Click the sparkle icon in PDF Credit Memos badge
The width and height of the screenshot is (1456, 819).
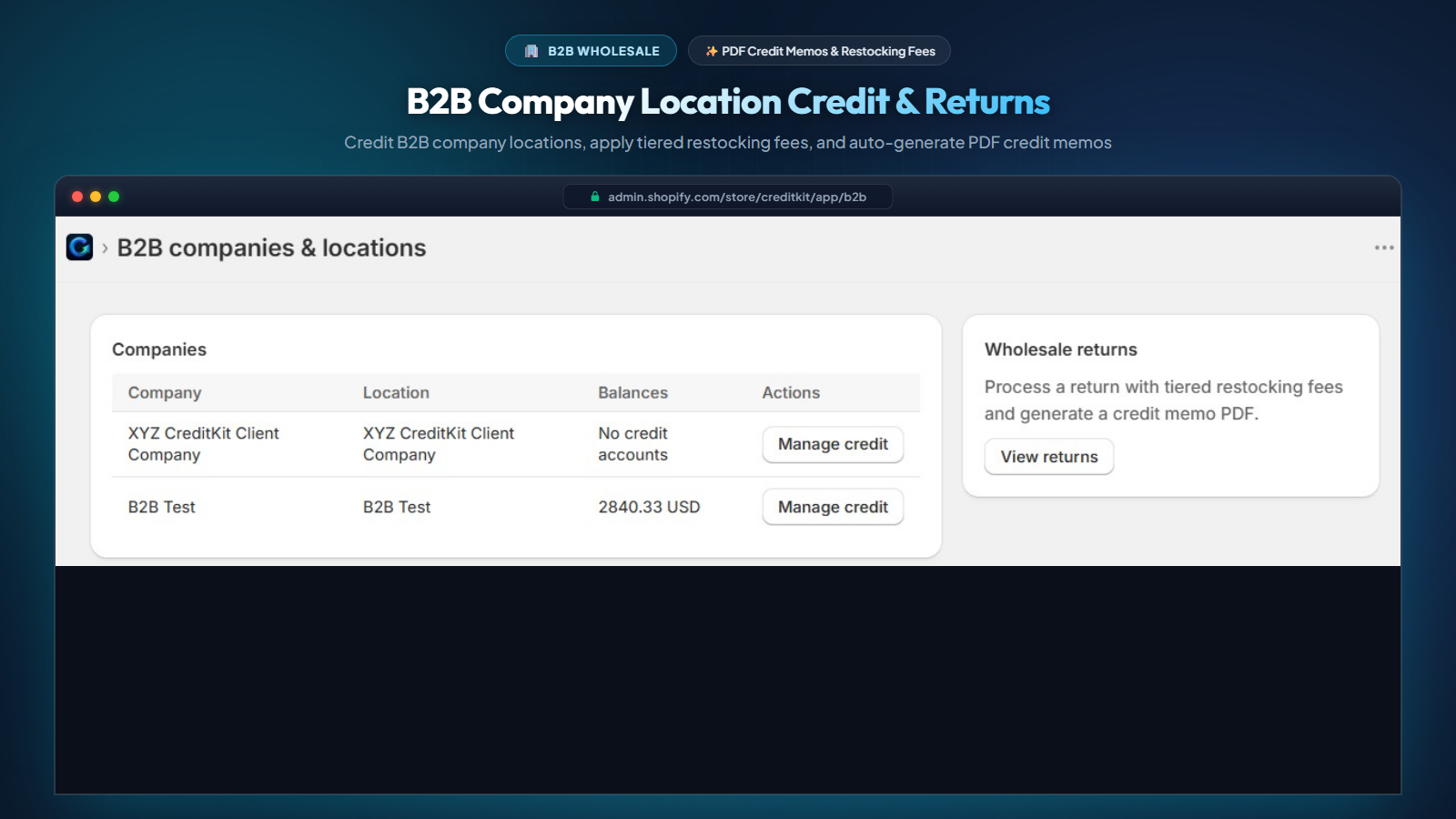tap(712, 51)
